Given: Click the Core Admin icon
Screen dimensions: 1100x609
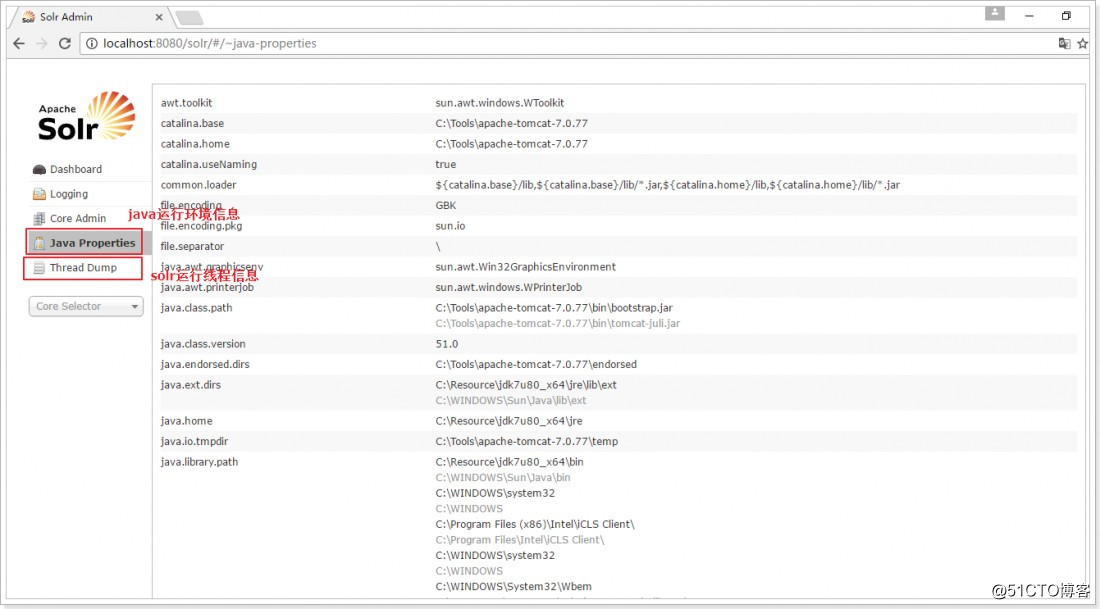Looking at the screenshot, I should pyautogui.click(x=39, y=219).
